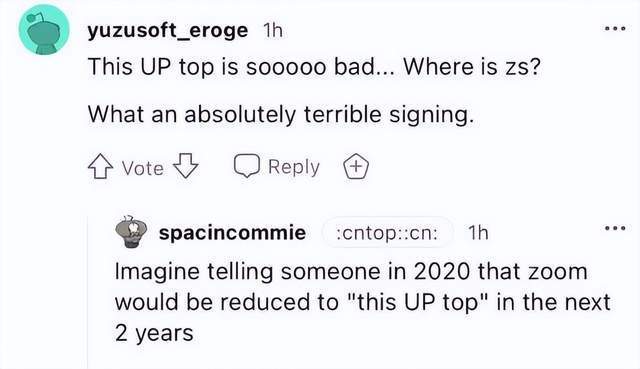Open the 1h timestamp beside spacincommie's flair
The height and width of the screenshot is (369, 640).
click(x=478, y=233)
